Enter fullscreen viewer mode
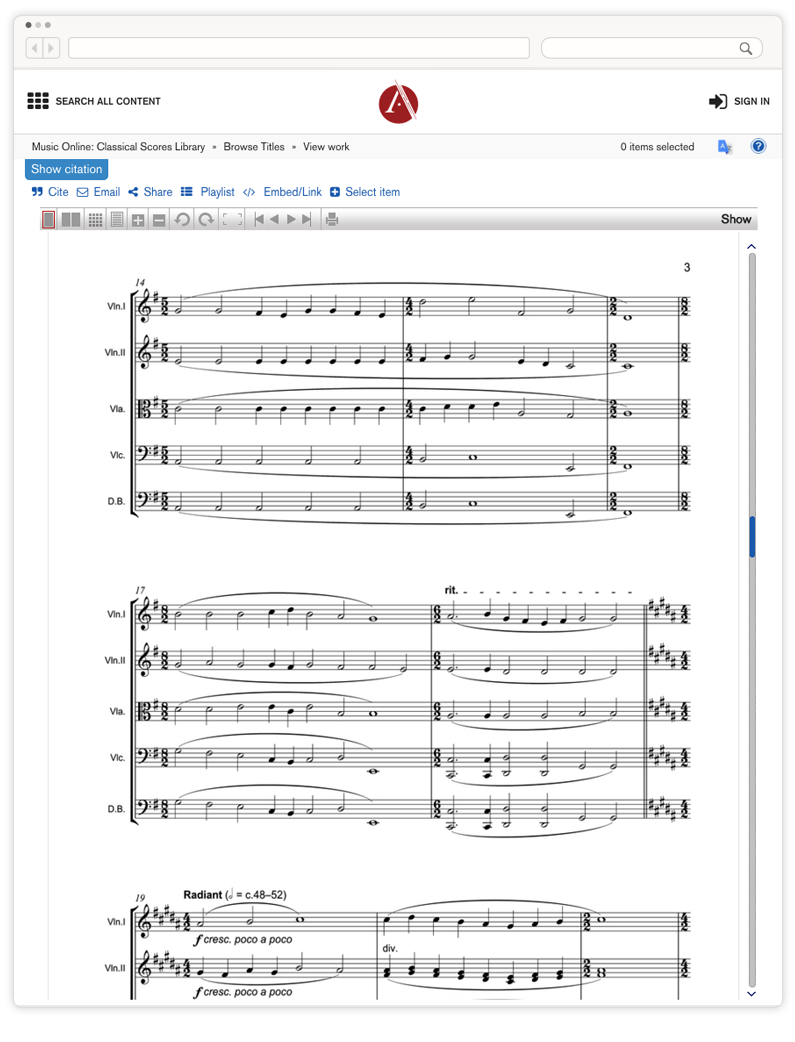The height and width of the screenshot is (1042, 795). coord(233,220)
